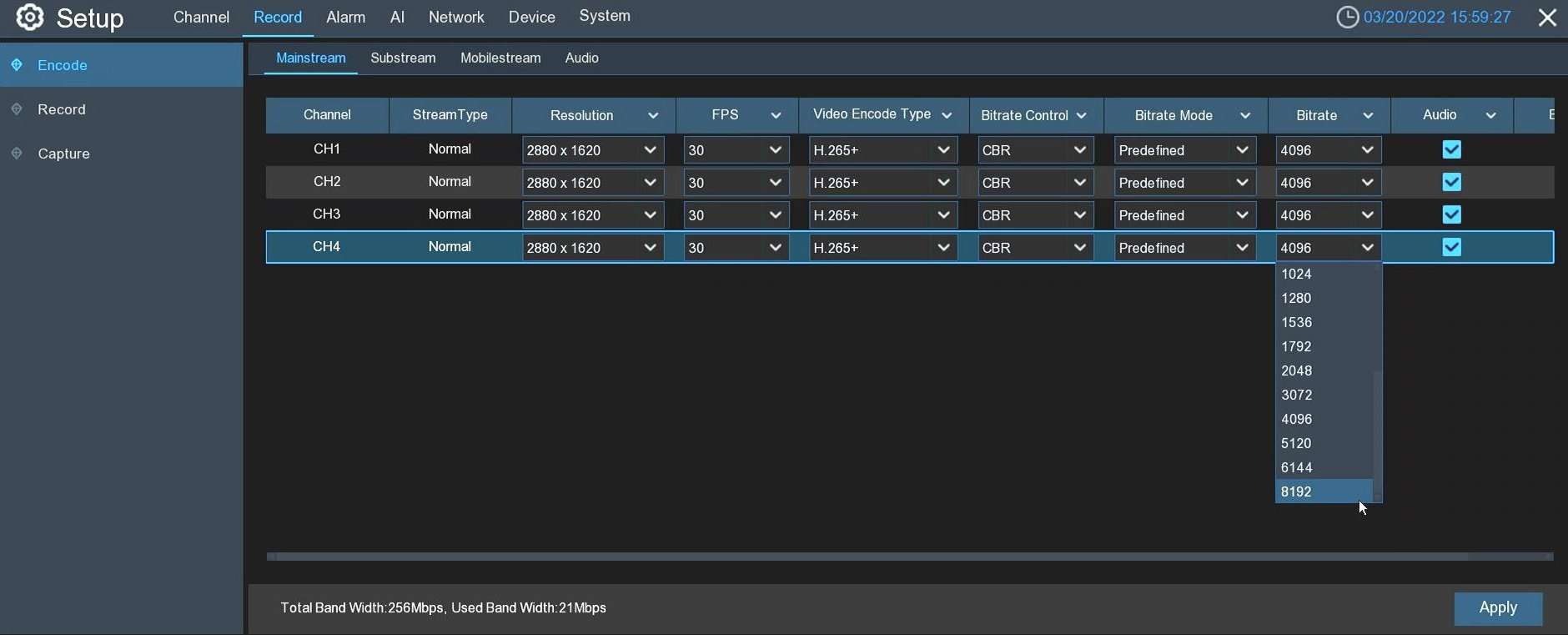Expand the Bitrate Control header dropdown

(x=1082, y=115)
